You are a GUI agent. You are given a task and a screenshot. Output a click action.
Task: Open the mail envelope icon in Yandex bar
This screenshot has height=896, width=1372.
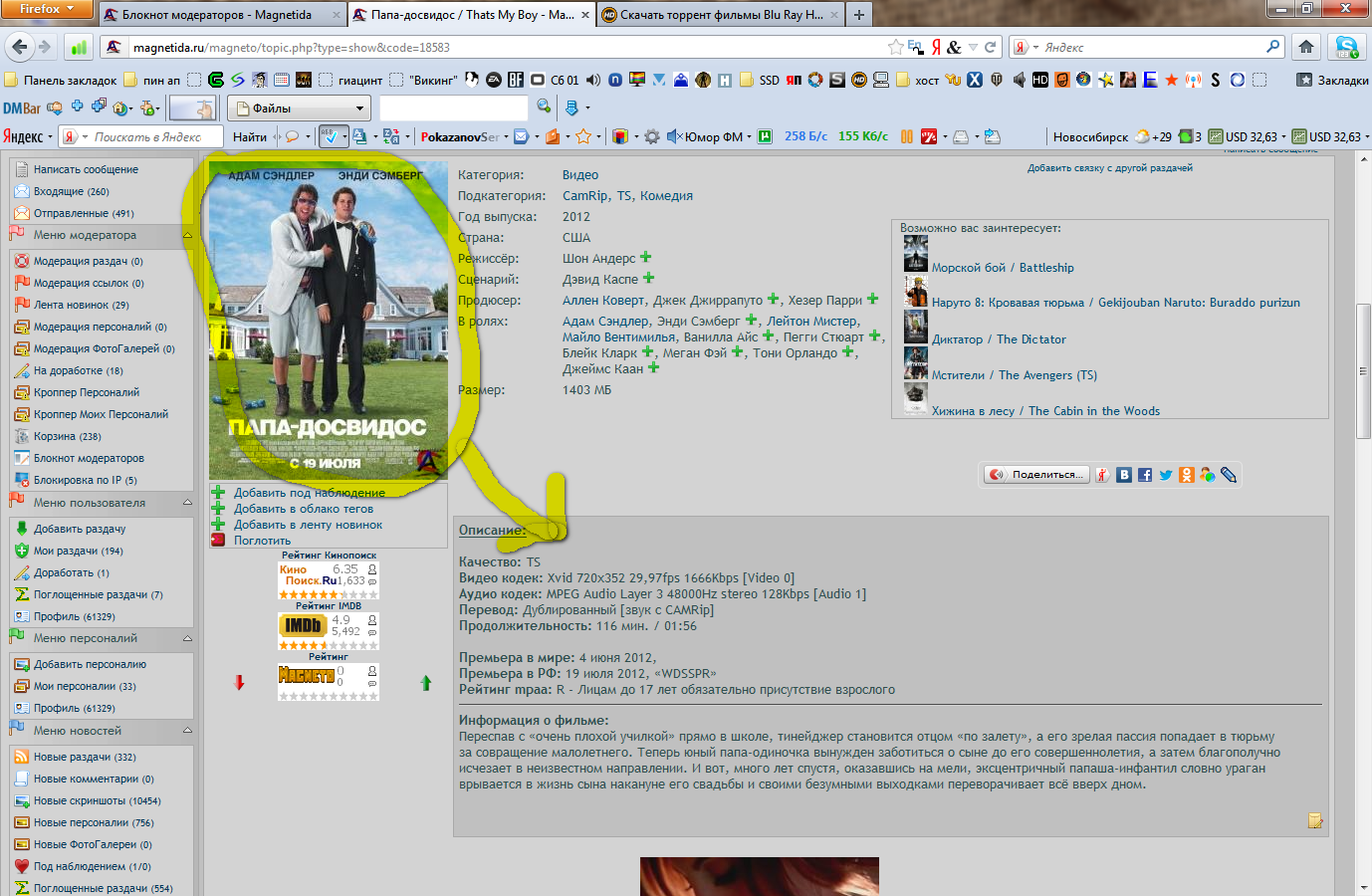pyautogui.click(x=521, y=136)
